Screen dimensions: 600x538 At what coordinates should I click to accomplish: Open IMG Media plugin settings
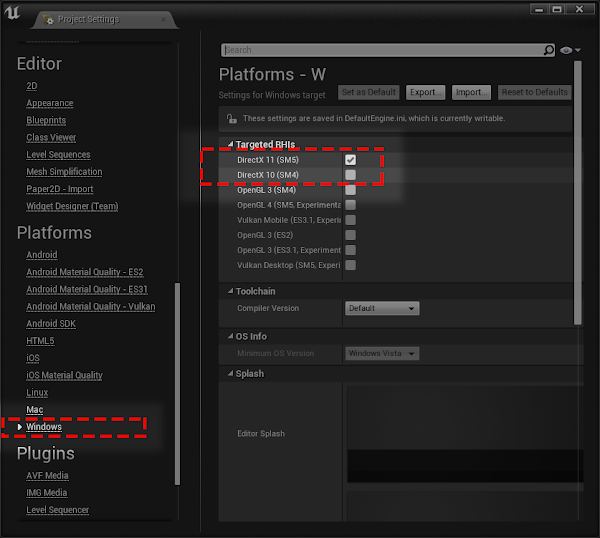tap(47, 493)
